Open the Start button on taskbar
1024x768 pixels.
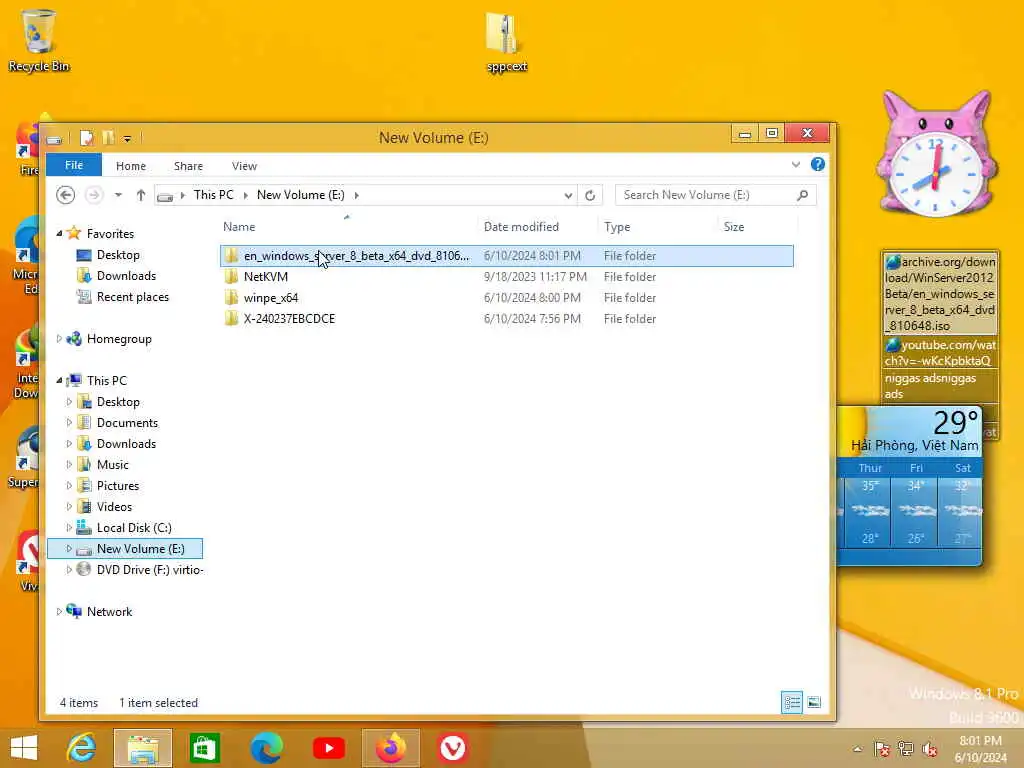[x=24, y=748]
